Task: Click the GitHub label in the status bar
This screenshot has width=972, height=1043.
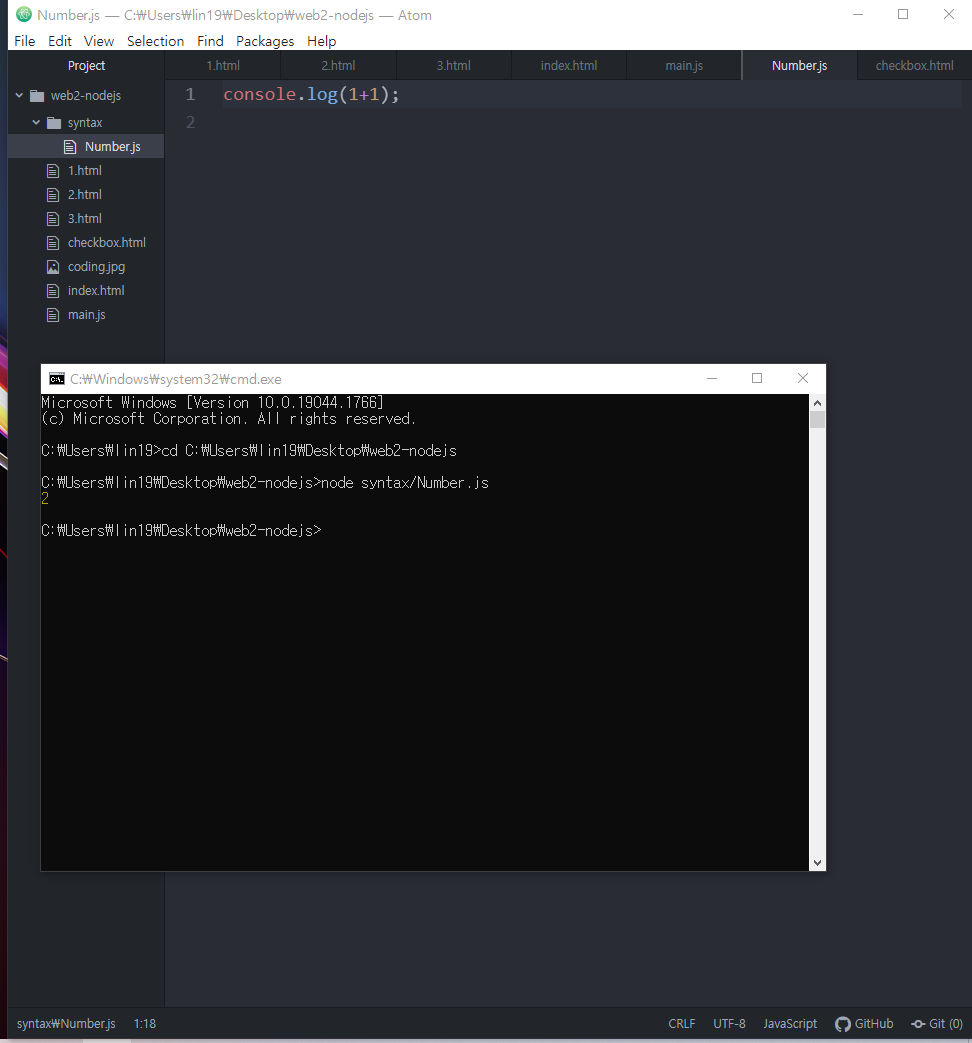Action: 874,1024
